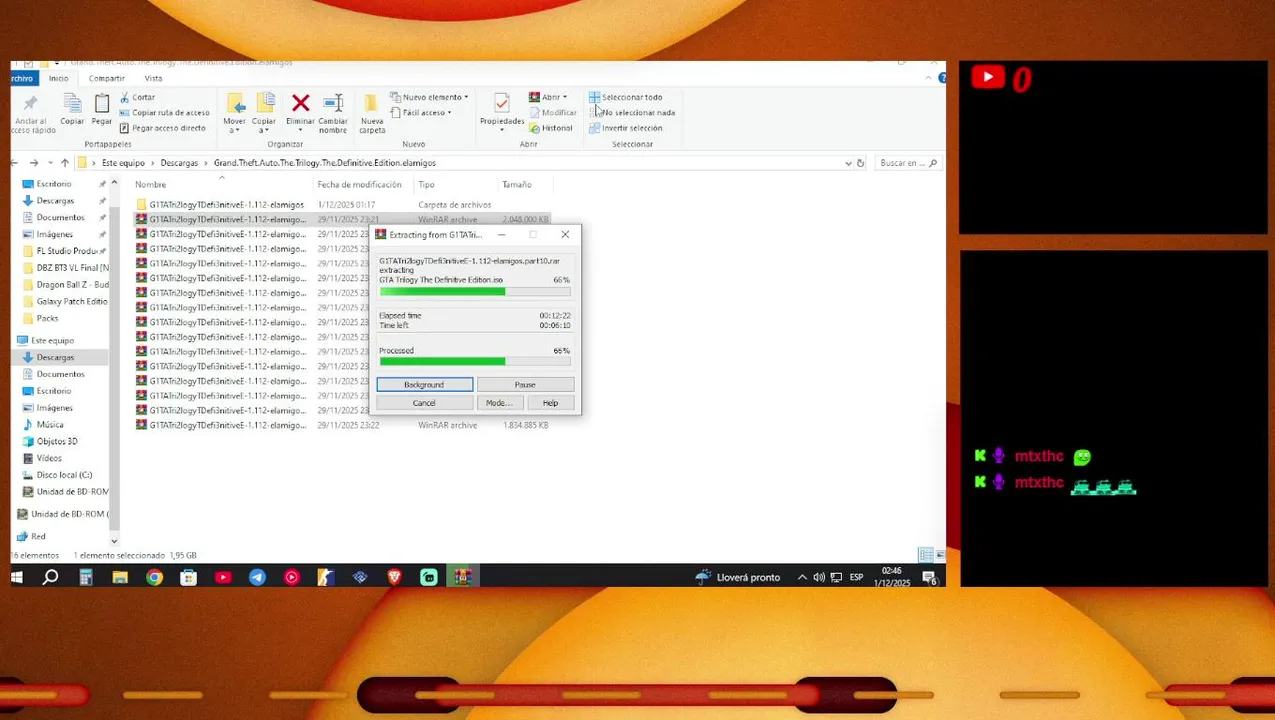Viewport: 1275px width, 720px height.
Task: Open Telegram from the taskbar
Action: (x=257, y=577)
